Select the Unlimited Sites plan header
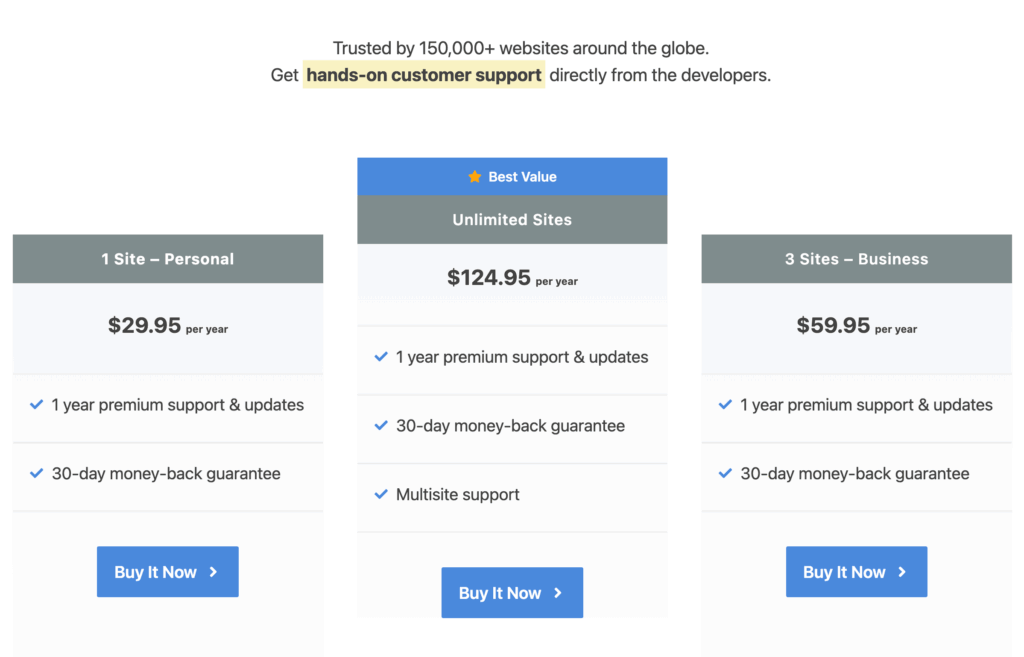This screenshot has width=1024, height=657. click(512, 220)
